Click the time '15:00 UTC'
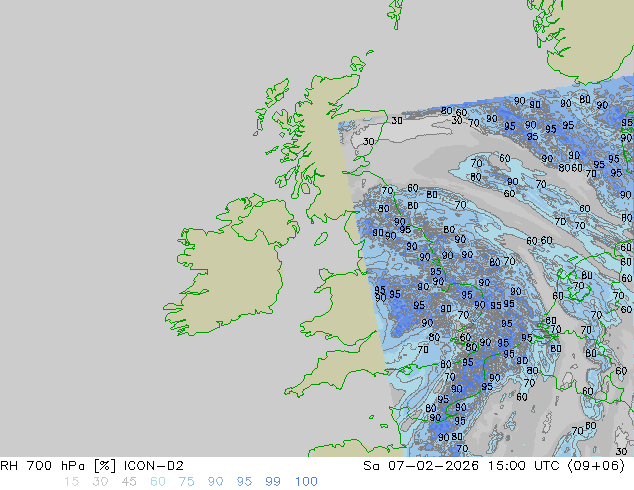Screen dimensions: 634x490 click(x=524, y=466)
